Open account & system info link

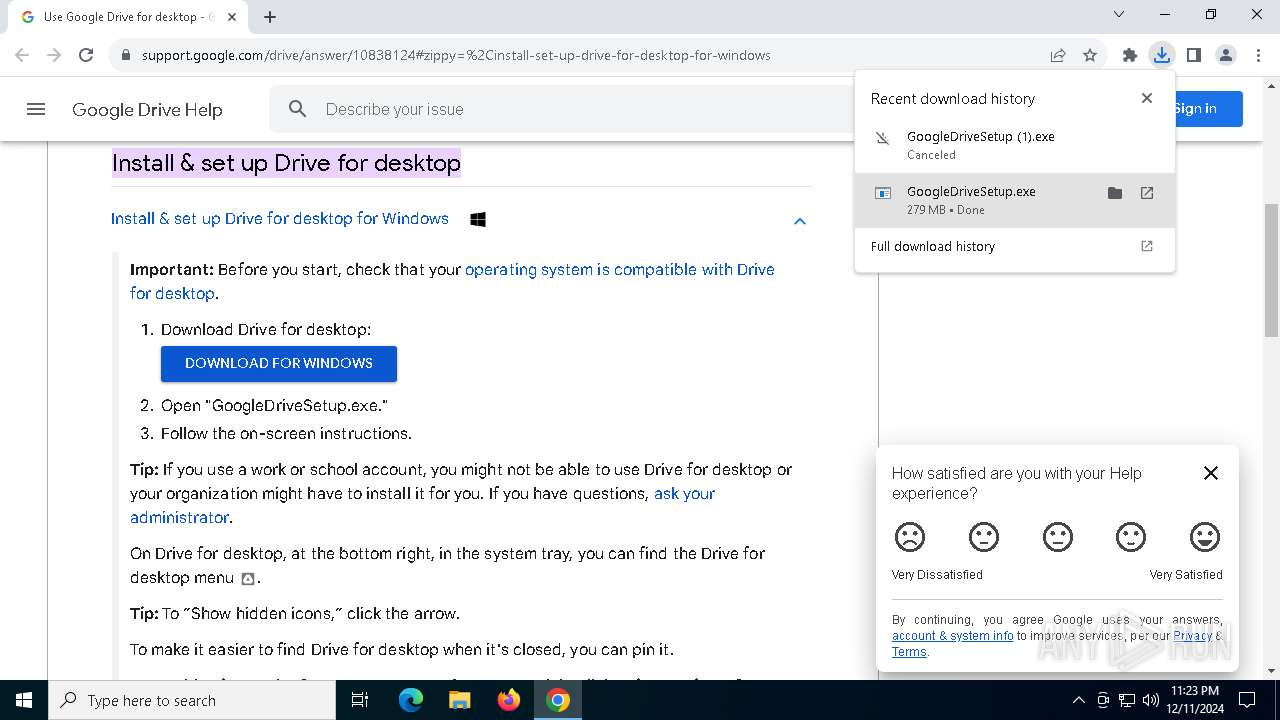[953, 635]
